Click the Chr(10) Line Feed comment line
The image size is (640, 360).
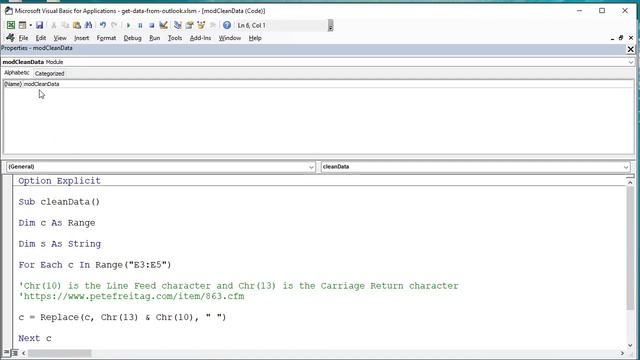(x=238, y=286)
